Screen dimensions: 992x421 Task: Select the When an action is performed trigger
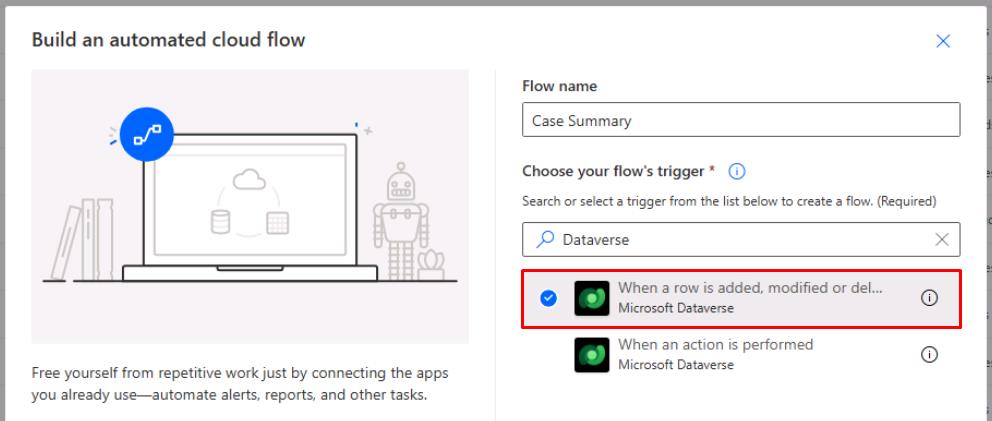(741, 355)
